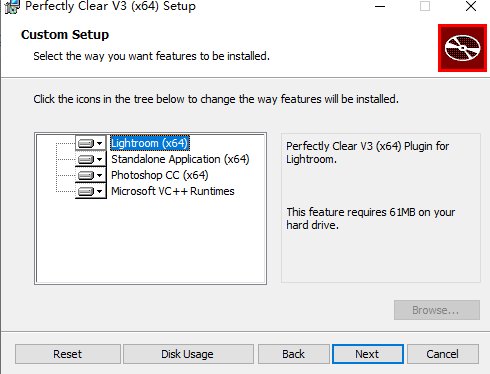Select the Lightroom (x64) feature
The width and height of the screenshot is (490, 374).
coord(150,143)
